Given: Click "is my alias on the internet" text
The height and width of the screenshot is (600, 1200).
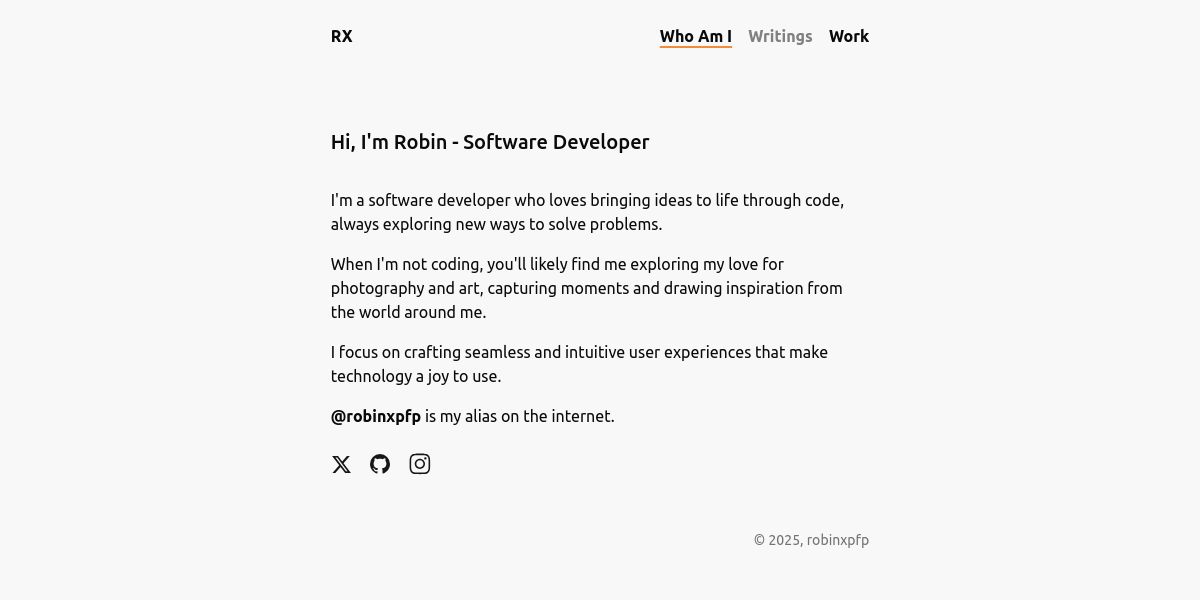Looking at the screenshot, I should [x=520, y=416].
